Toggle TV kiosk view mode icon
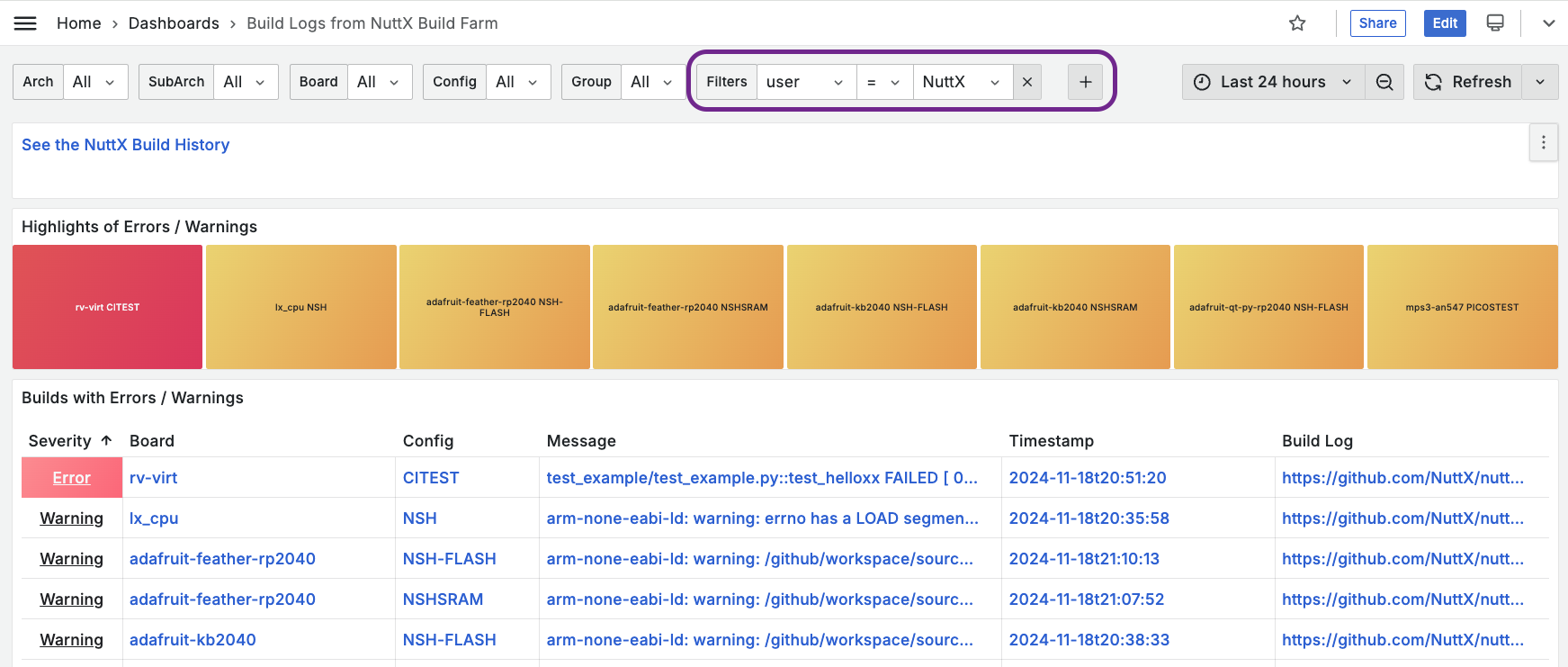This screenshot has width=1568, height=667. [1495, 23]
